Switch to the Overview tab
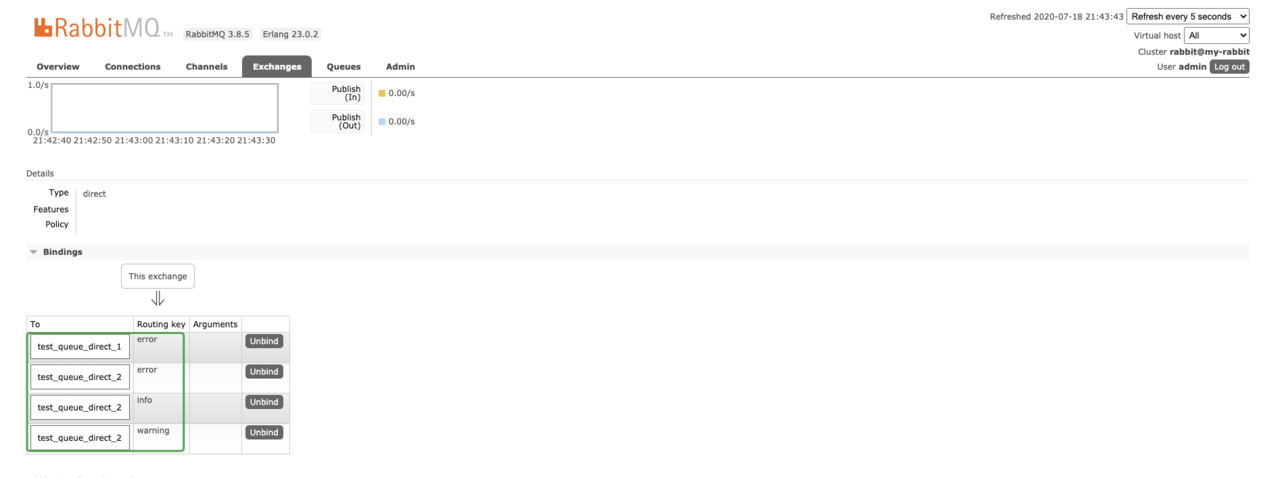This screenshot has height=478, width=1280. coord(58,67)
